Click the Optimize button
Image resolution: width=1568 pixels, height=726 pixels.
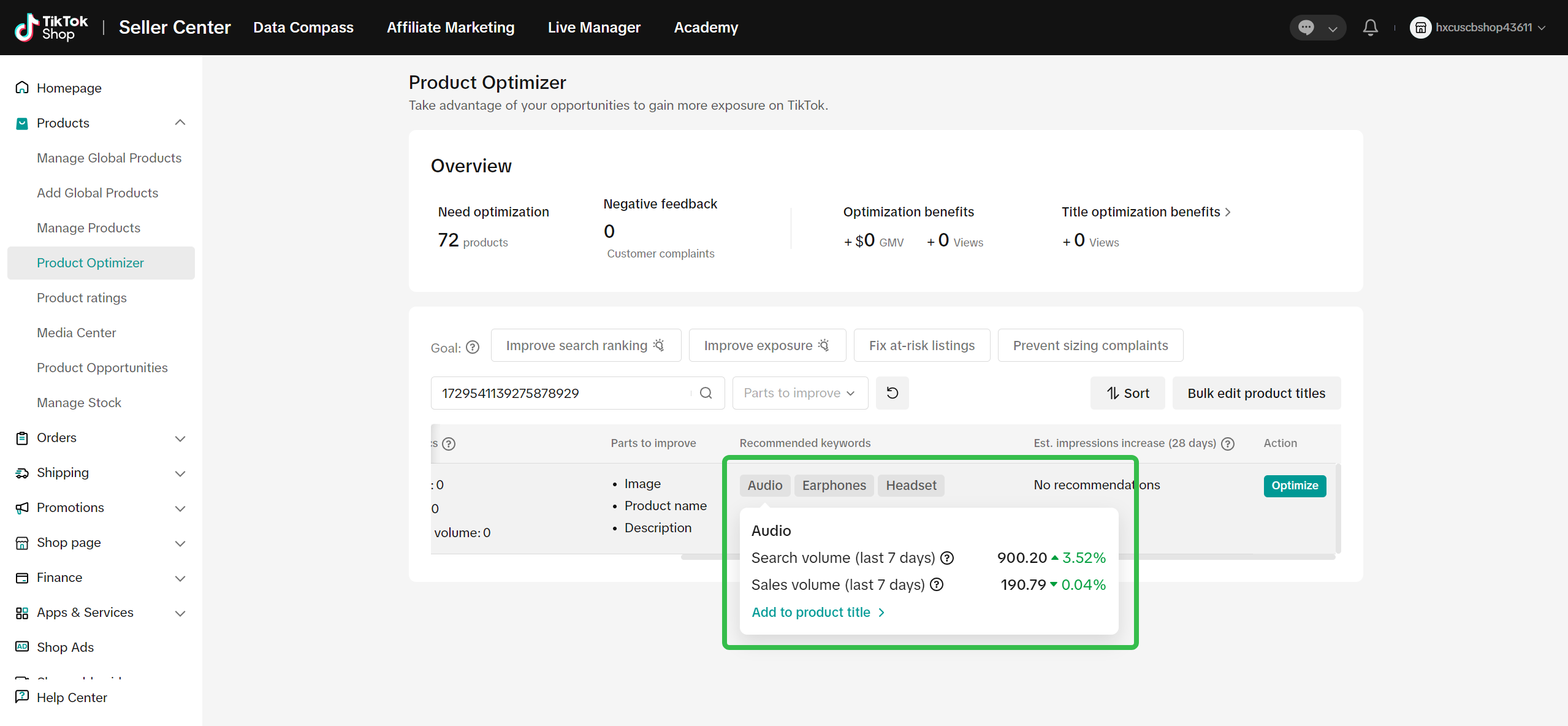click(x=1294, y=486)
